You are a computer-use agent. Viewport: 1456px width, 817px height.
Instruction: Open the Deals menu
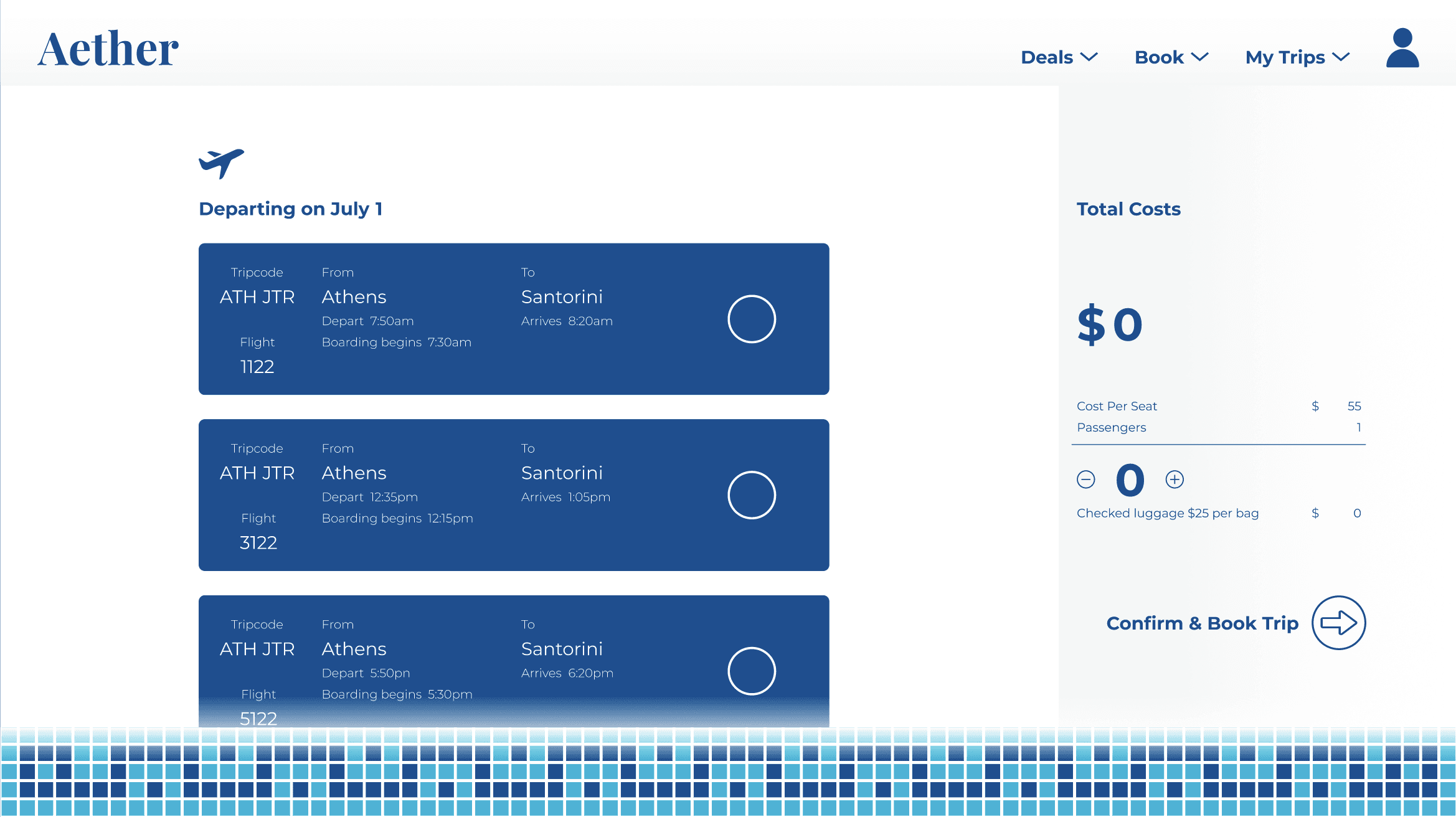pos(1046,57)
